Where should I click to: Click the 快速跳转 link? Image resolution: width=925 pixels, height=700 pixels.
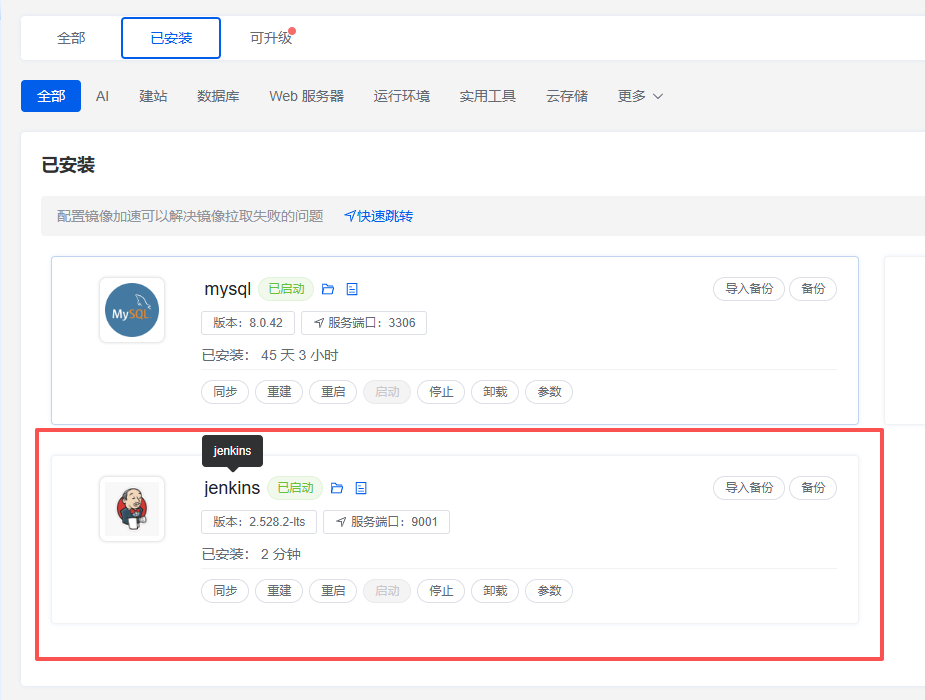click(379, 216)
